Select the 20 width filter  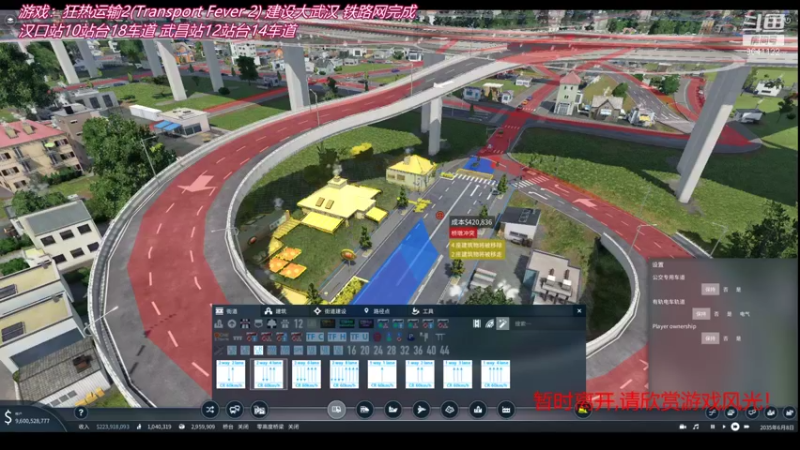coord(364,351)
